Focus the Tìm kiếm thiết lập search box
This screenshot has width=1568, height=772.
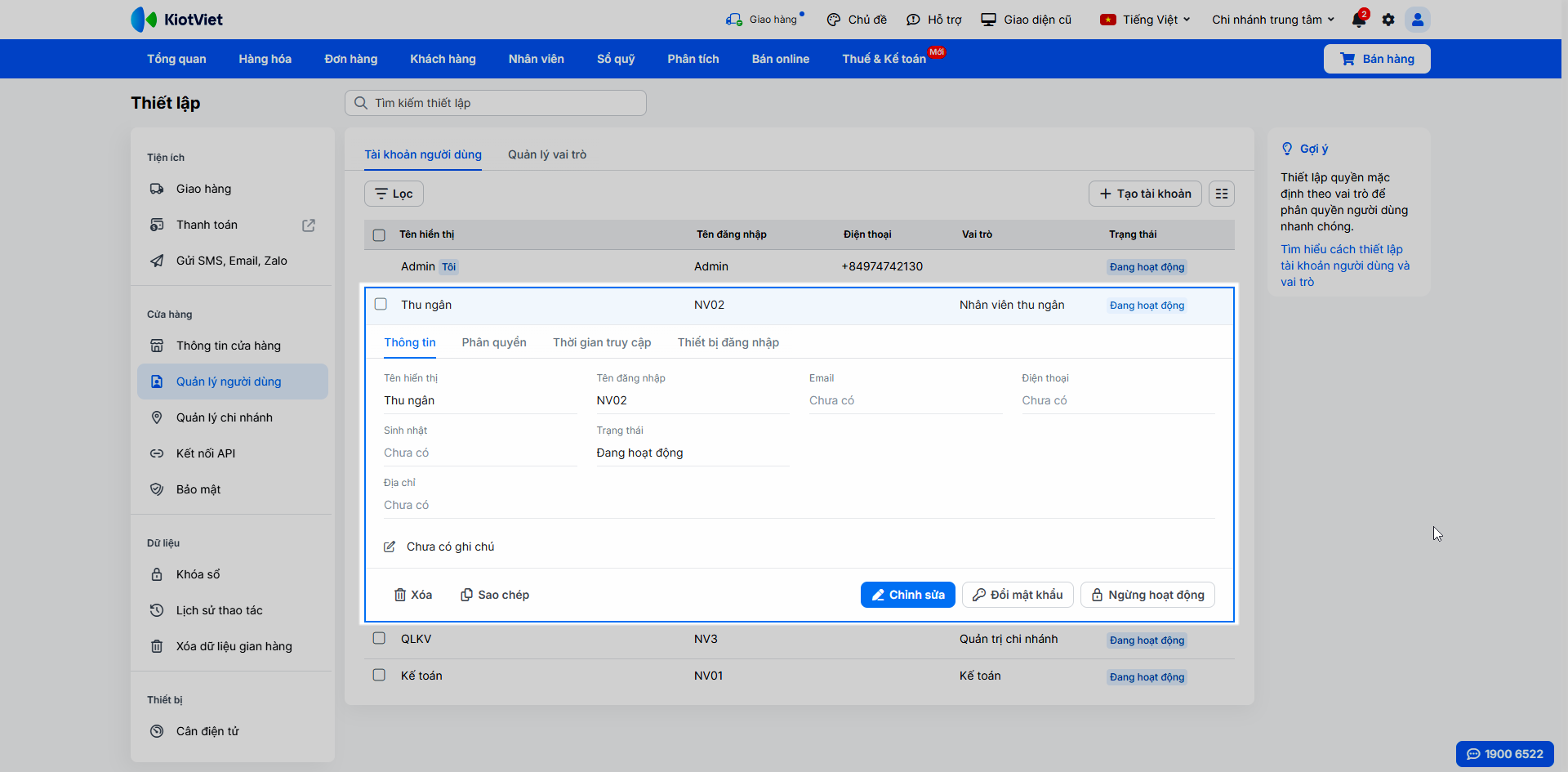[496, 103]
